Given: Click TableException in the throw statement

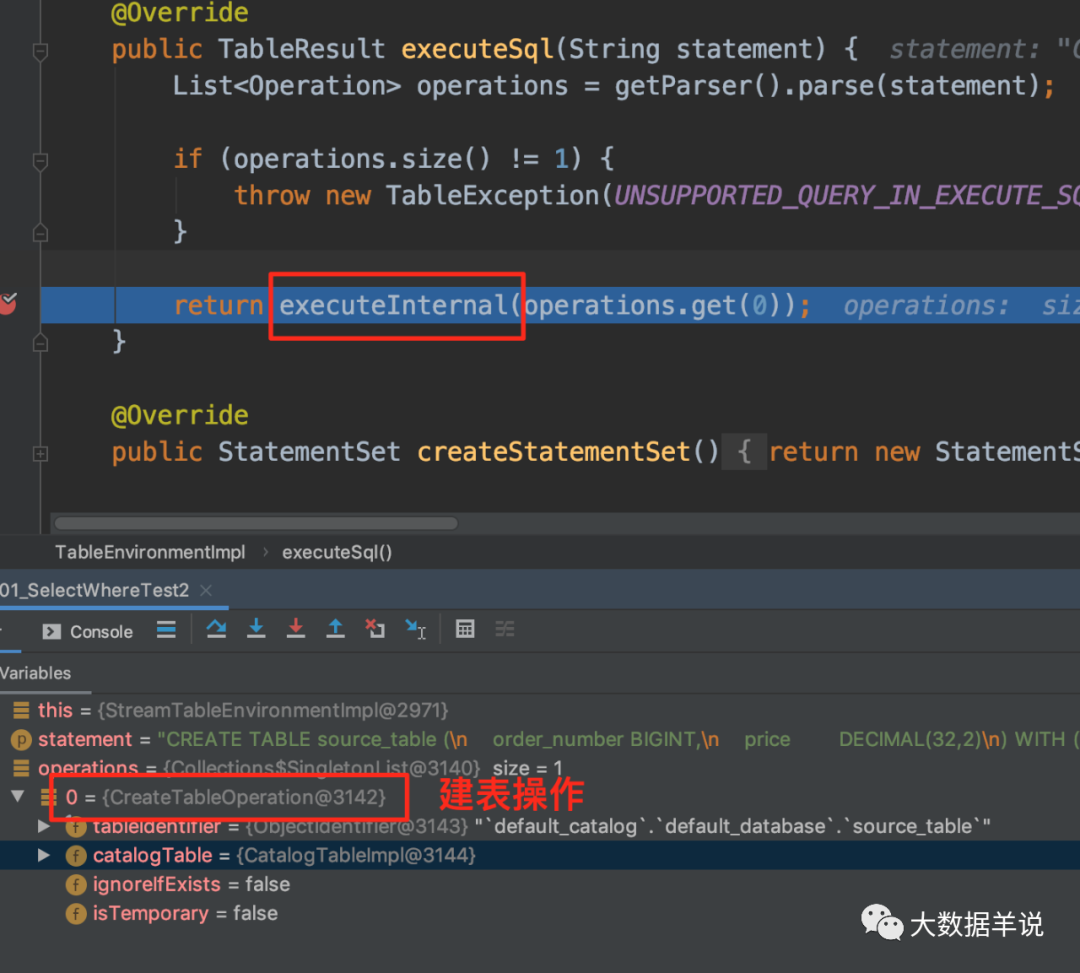Looking at the screenshot, I should pyautogui.click(x=492, y=196).
